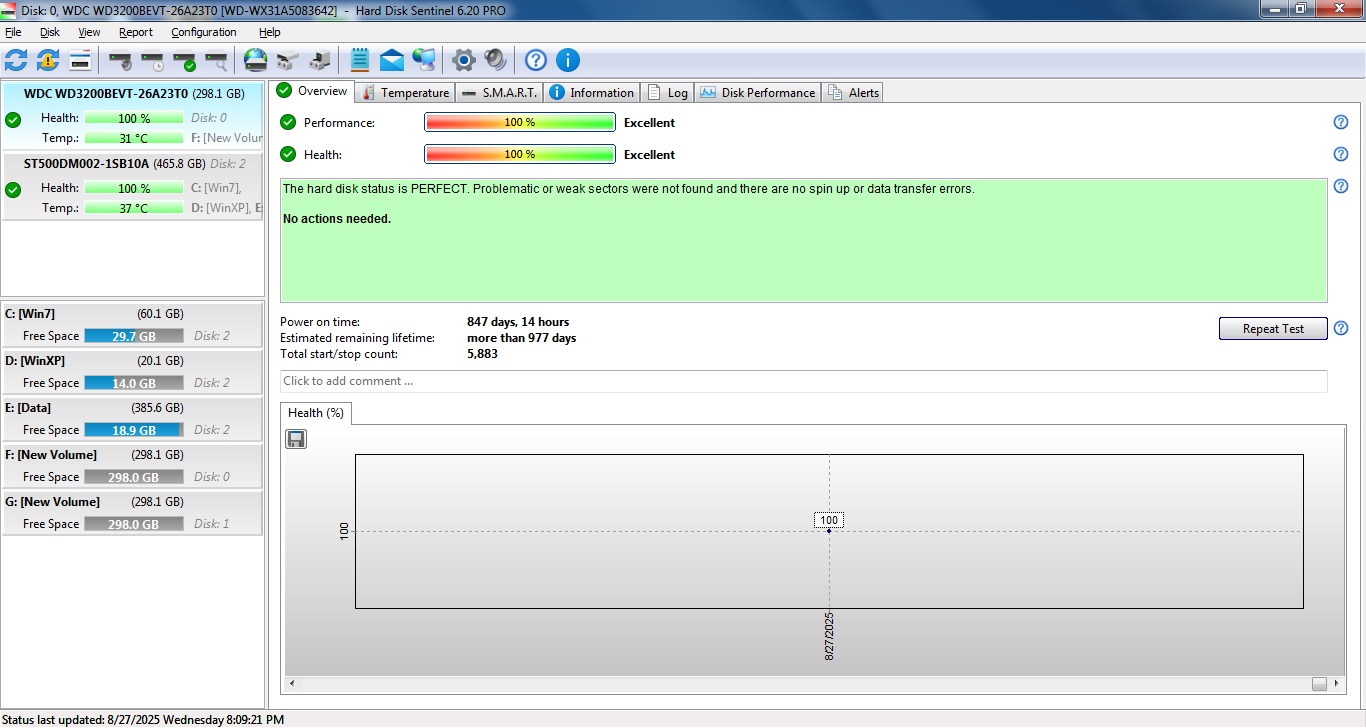Click the 'more than 977 days' lifetime value

point(521,338)
